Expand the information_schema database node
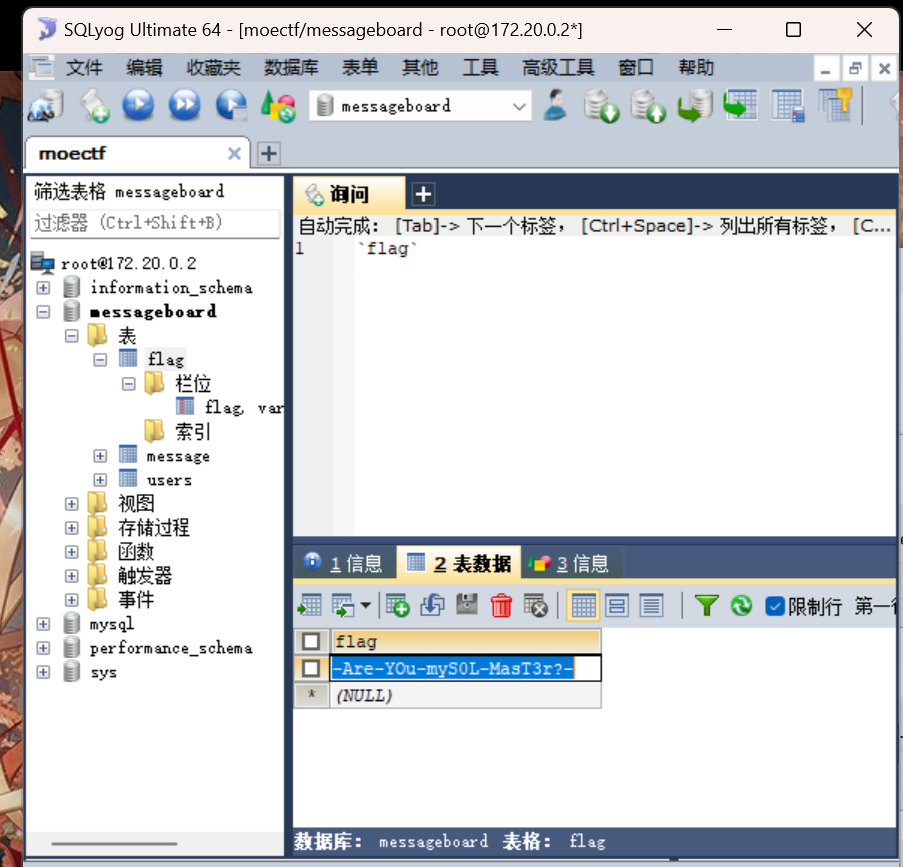The width and height of the screenshot is (903, 867). (x=43, y=287)
